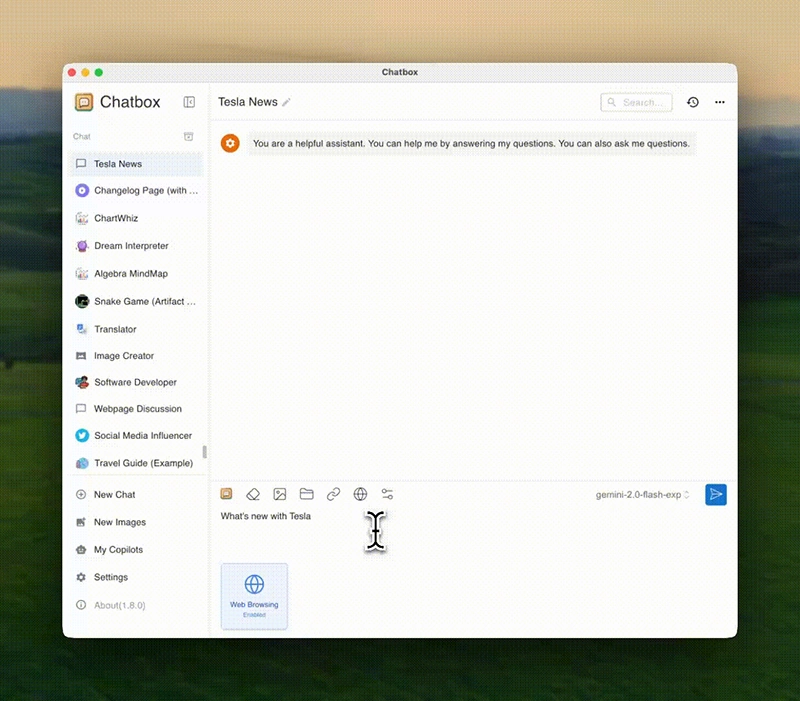Click the Tesla News conversation title

tap(248, 102)
